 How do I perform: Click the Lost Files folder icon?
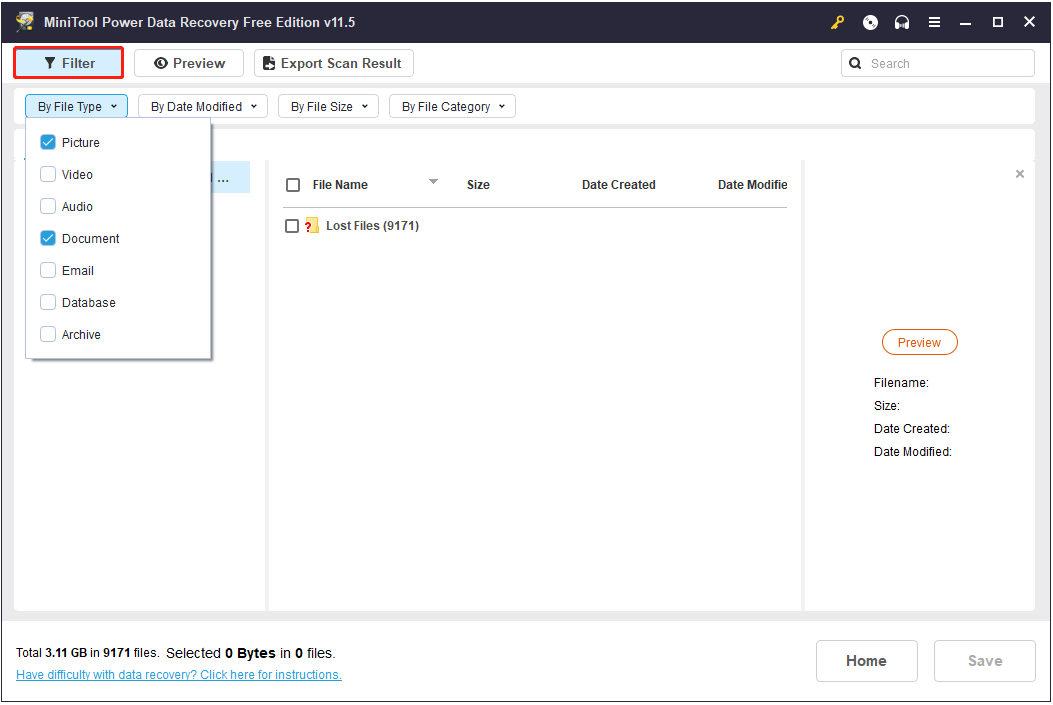[312, 226]
